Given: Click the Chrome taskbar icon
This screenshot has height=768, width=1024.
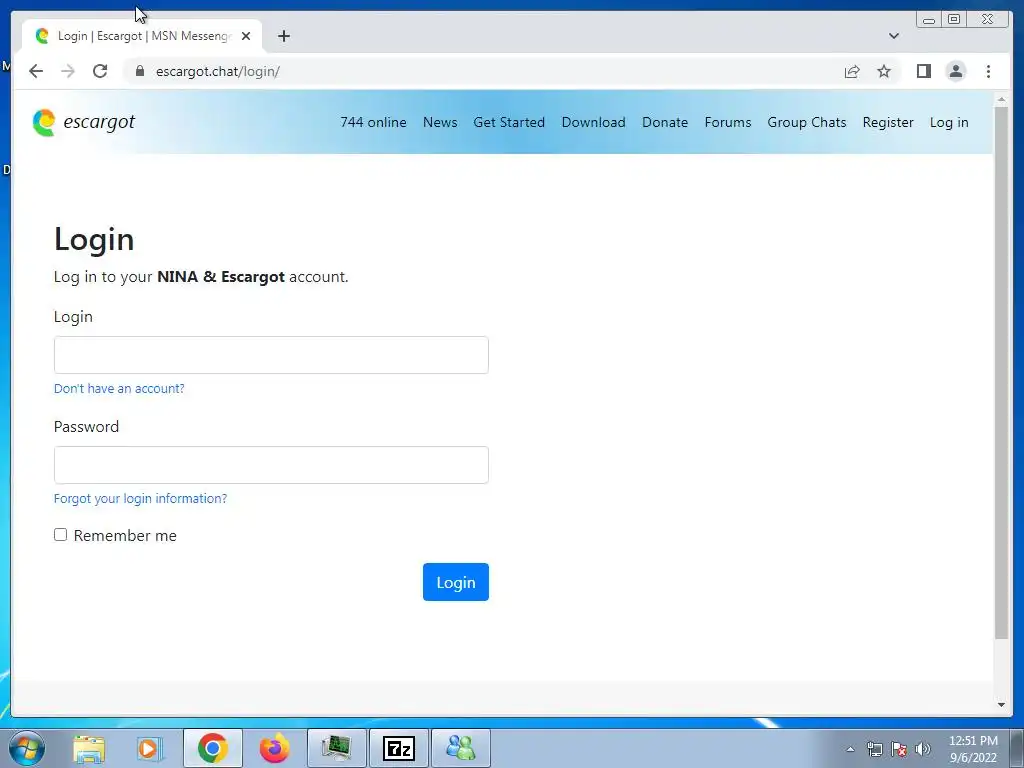Looking at the screenshot, I should [x=213, y=748].
